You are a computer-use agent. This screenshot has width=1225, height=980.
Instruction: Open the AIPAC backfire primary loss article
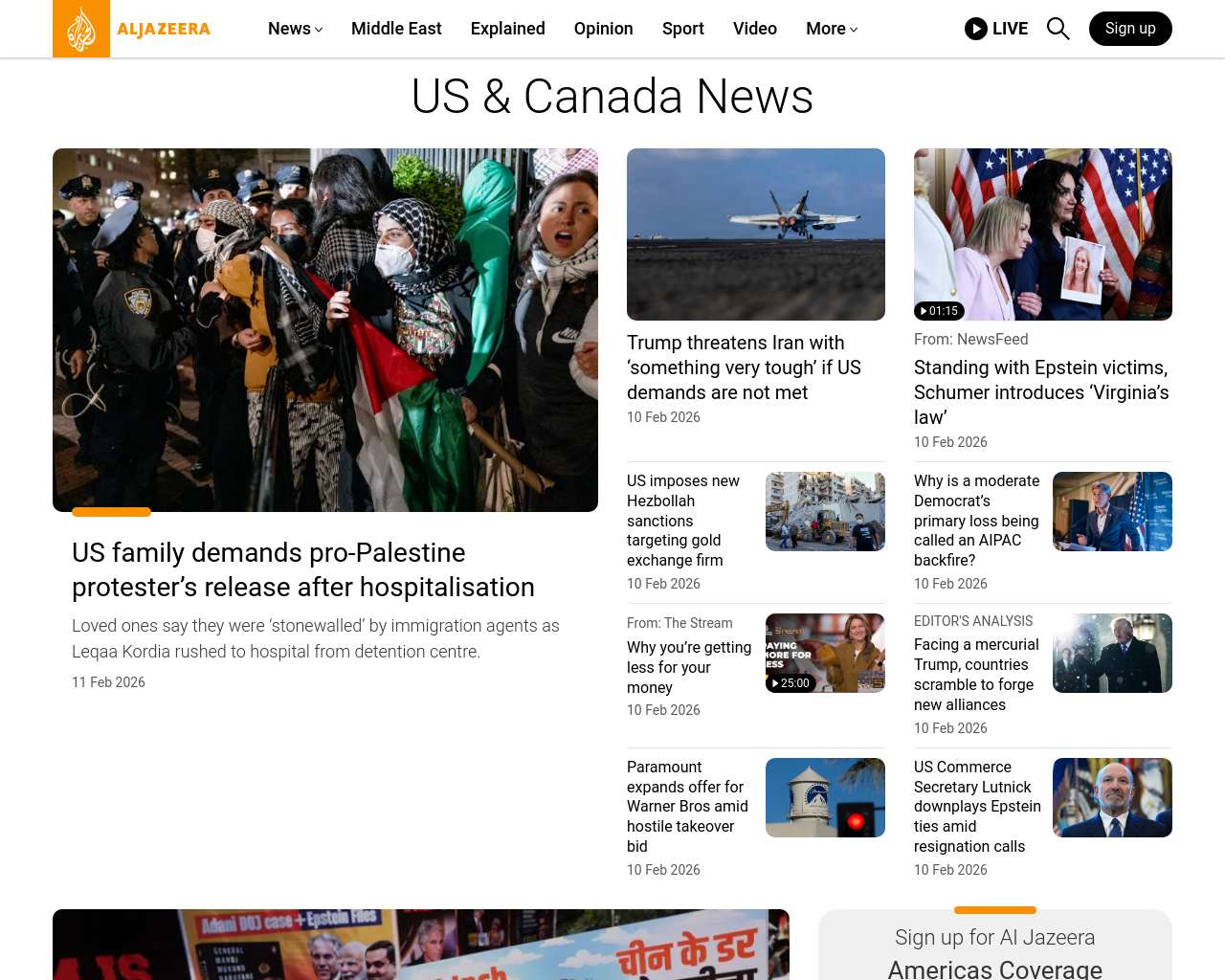(976, 521)
